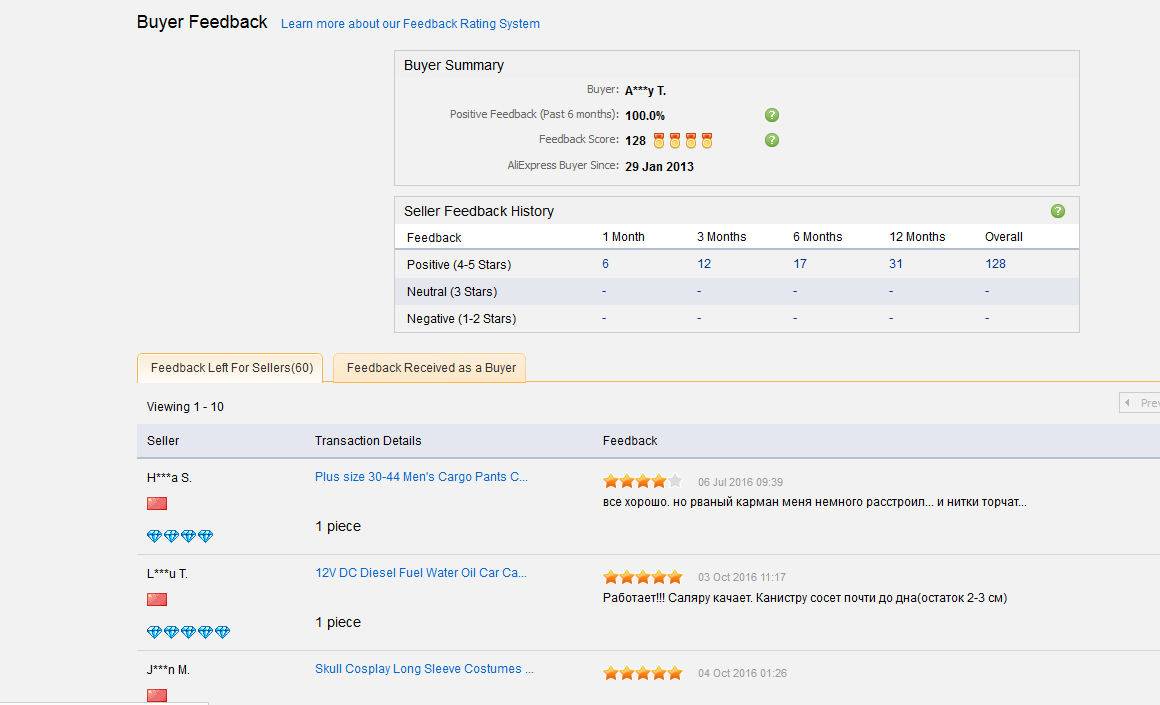The image size is (1160, 705).
Task: Click China flag under seller H***a S.
Action: point(157,504)
